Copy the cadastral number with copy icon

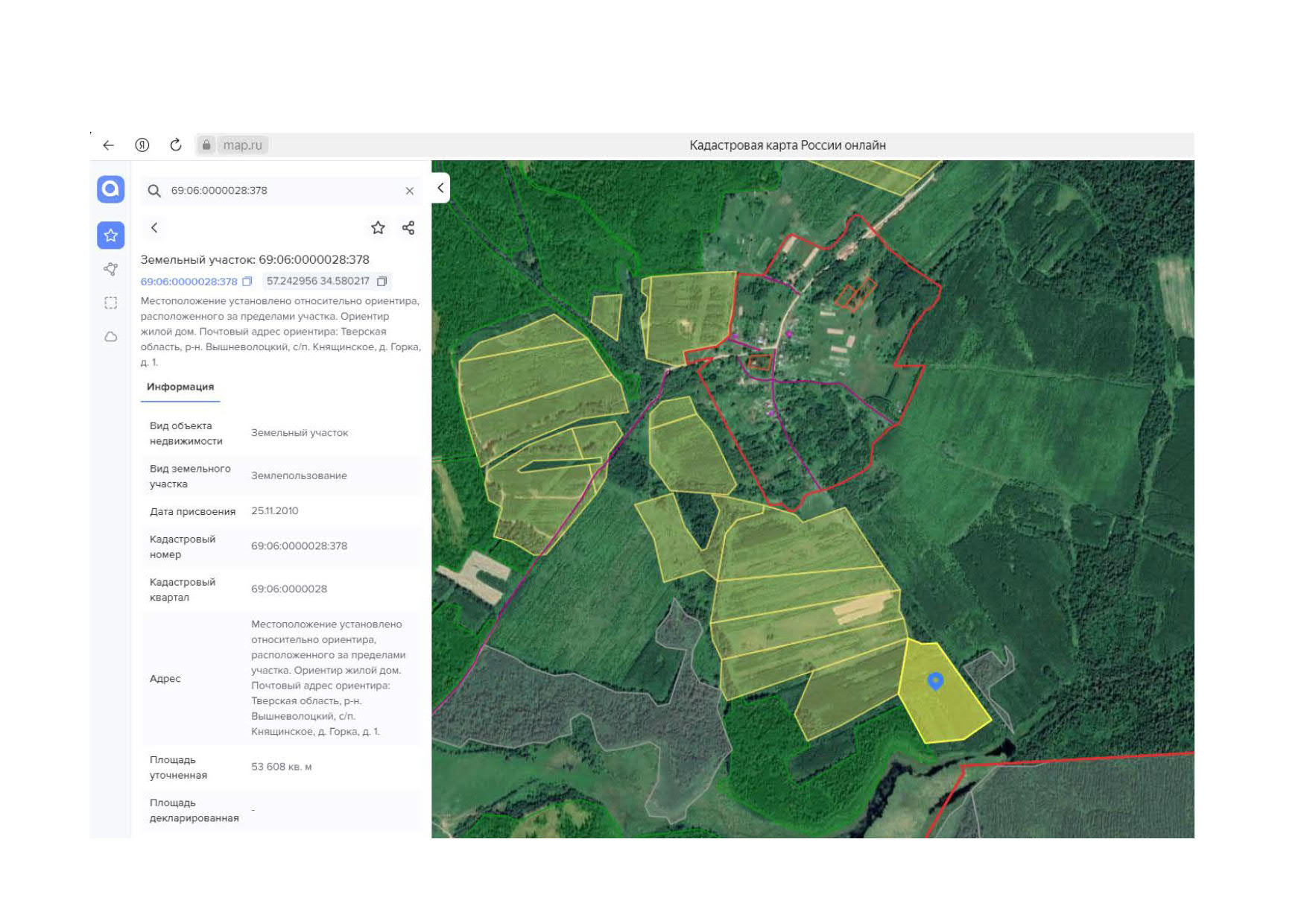[247, 282]
